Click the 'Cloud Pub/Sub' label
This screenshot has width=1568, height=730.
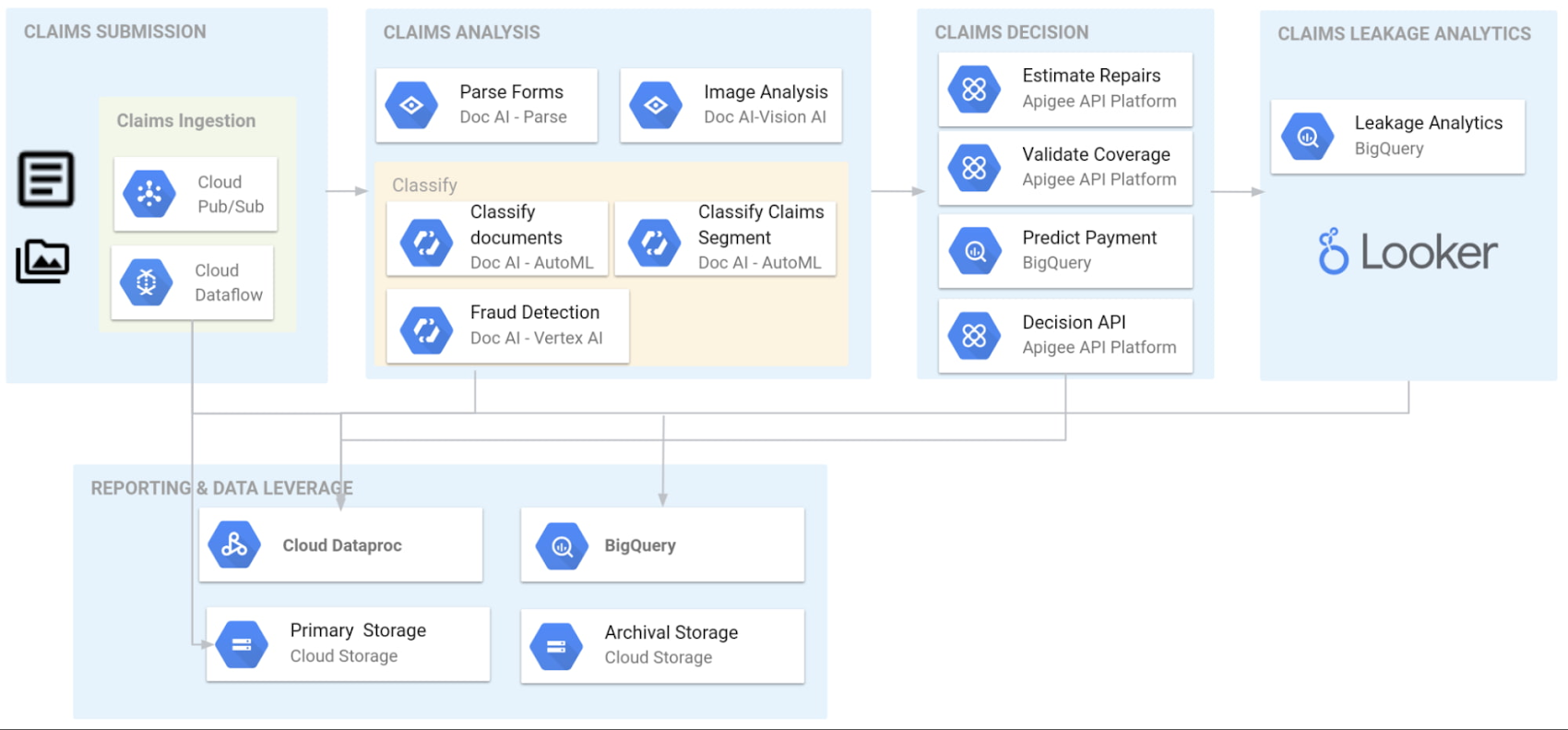click(x=231, y=194)
